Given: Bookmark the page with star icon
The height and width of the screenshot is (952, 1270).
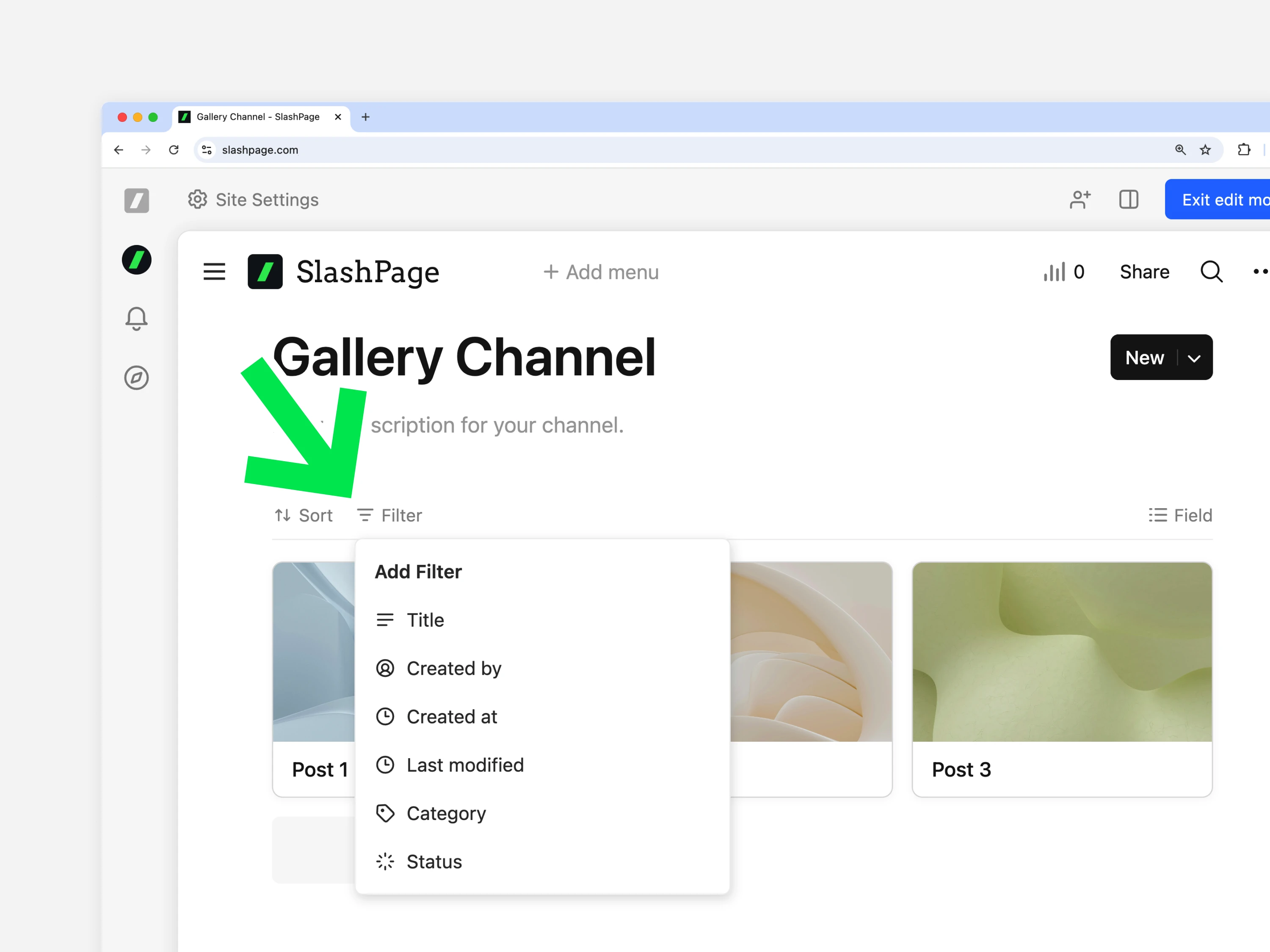Looking at the screenshot, I should (1205, 150).
